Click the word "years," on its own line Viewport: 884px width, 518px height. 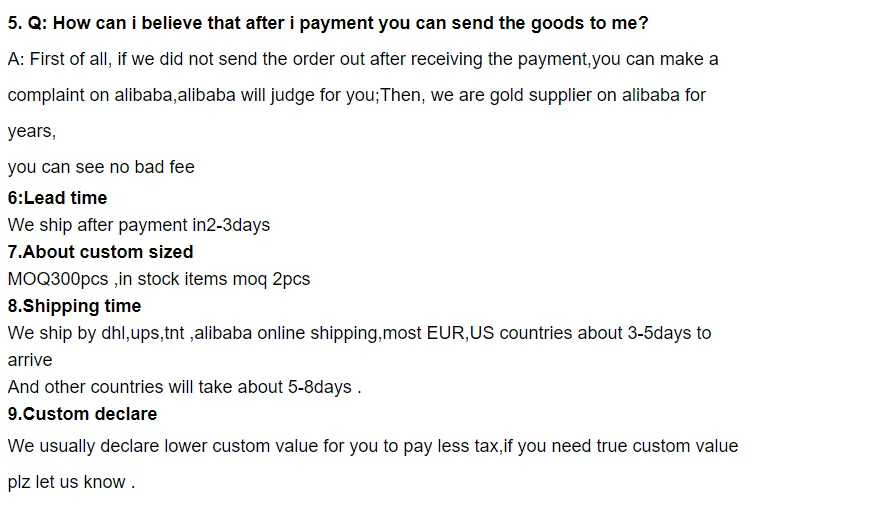coord(32,131)
